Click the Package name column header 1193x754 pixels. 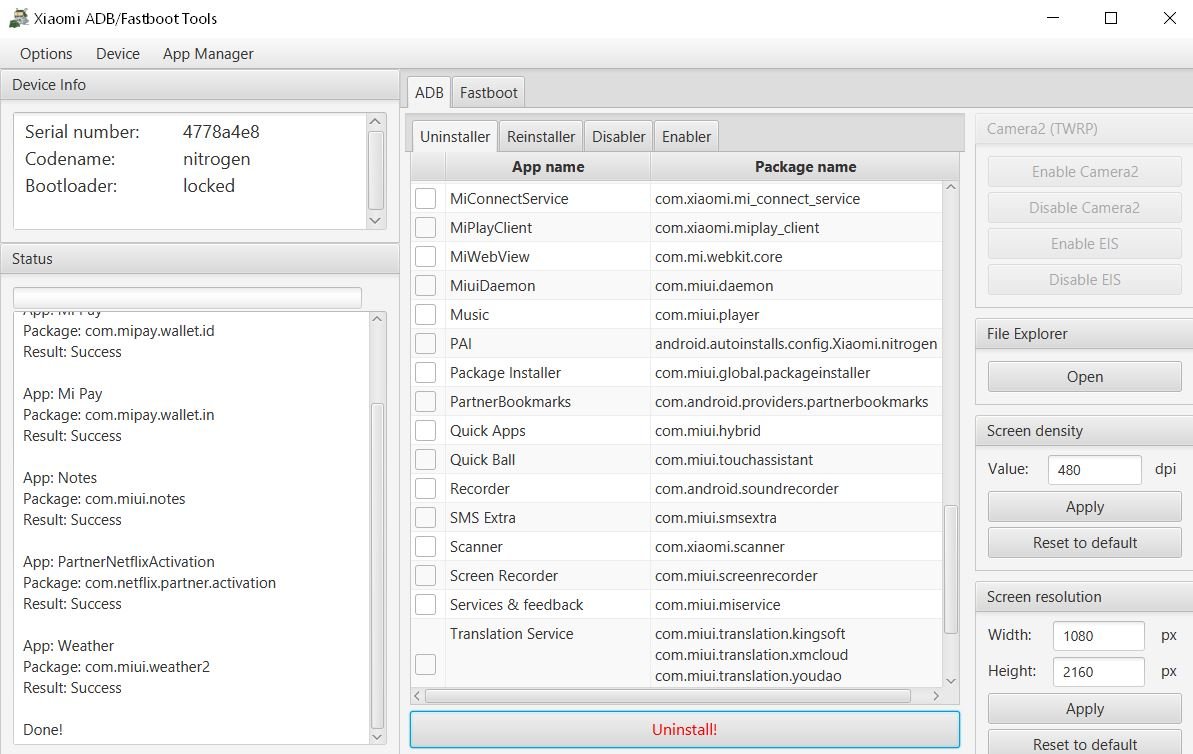[x=805, y=167]
